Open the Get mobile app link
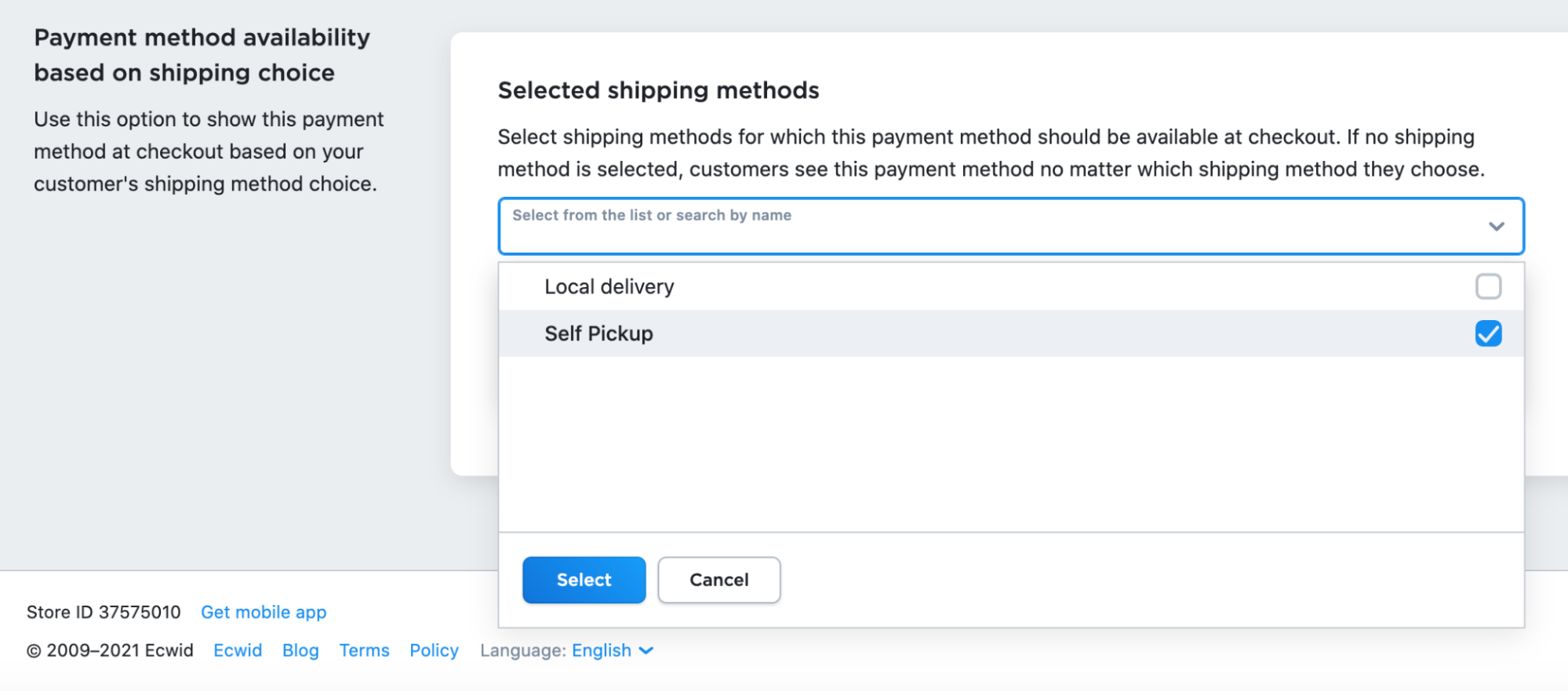 264,612
